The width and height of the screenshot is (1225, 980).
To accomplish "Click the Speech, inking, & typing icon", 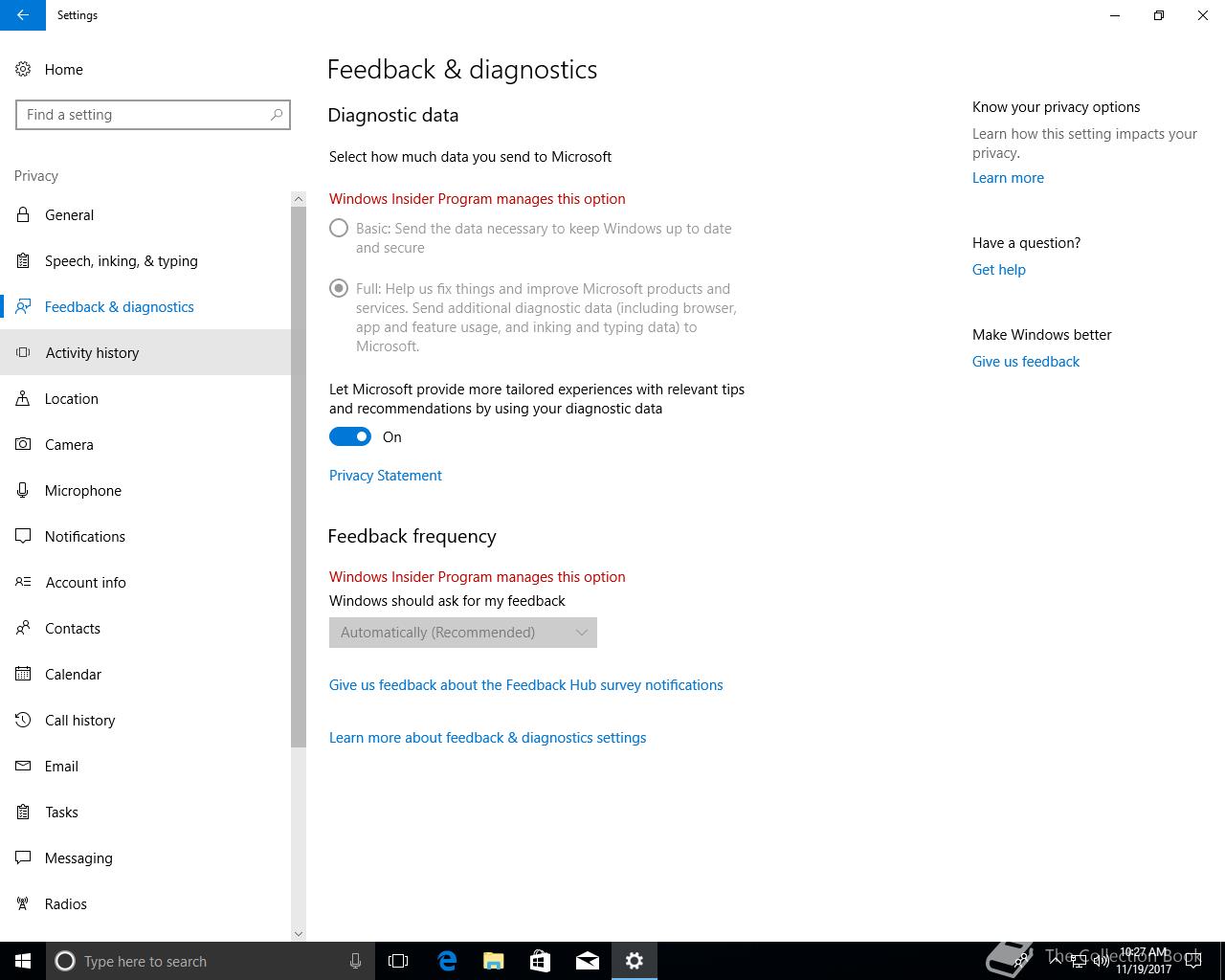I will pos(23,260).
